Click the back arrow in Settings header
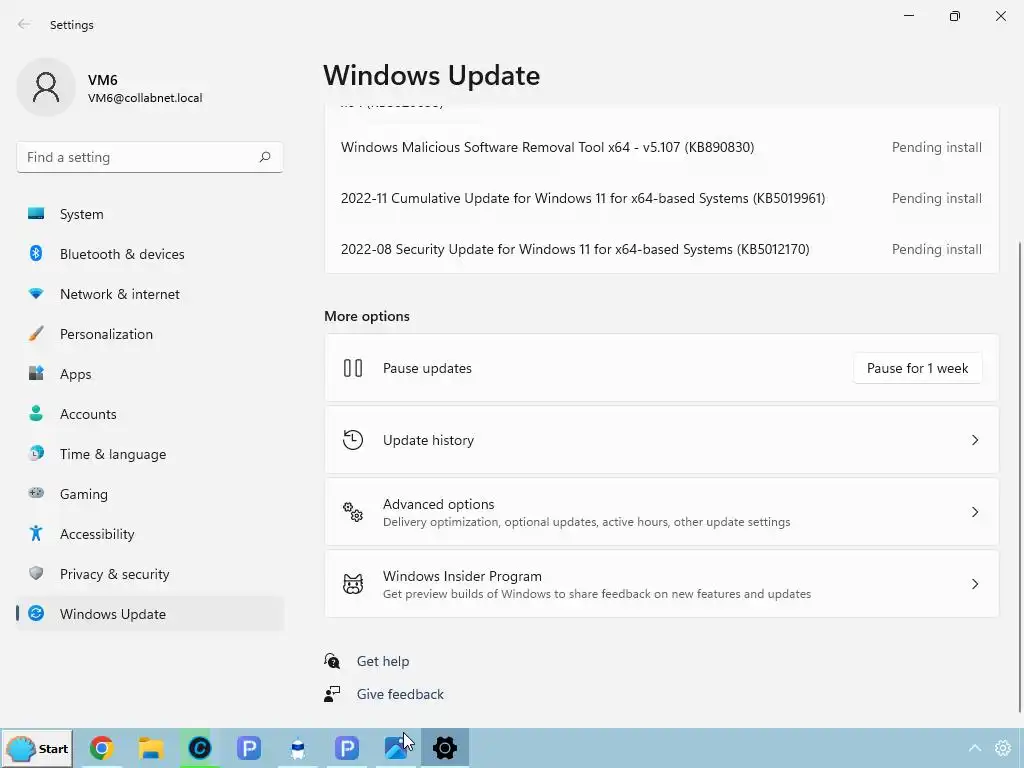 pos(24,24)
